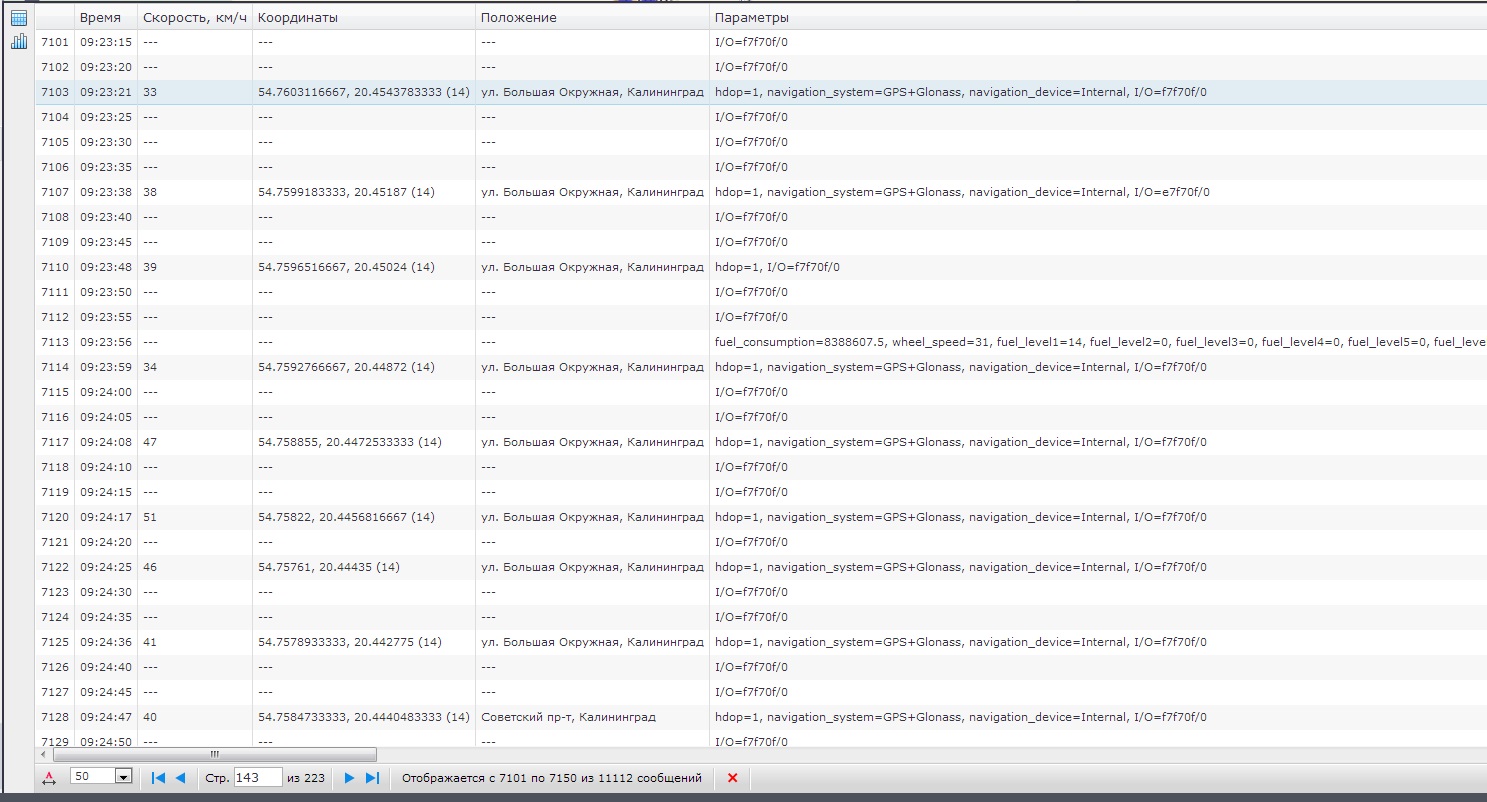
Task: Click the Координаты column header
Action: (297, 18)
